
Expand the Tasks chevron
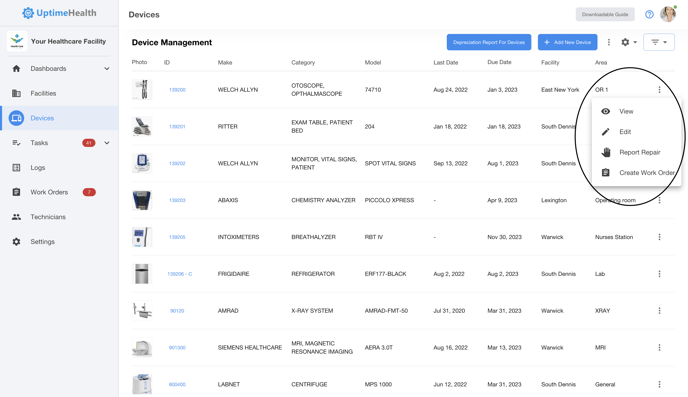pyautogui.click(x=107, y=143)
